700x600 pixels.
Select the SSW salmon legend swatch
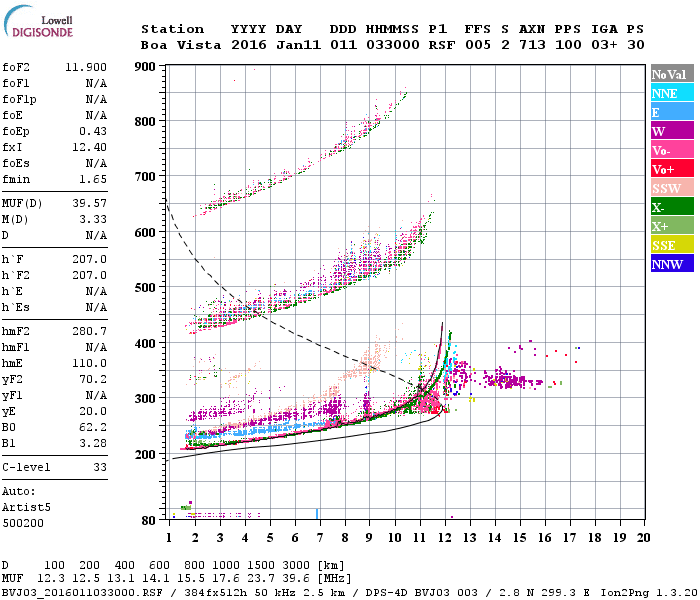[672, 188]
